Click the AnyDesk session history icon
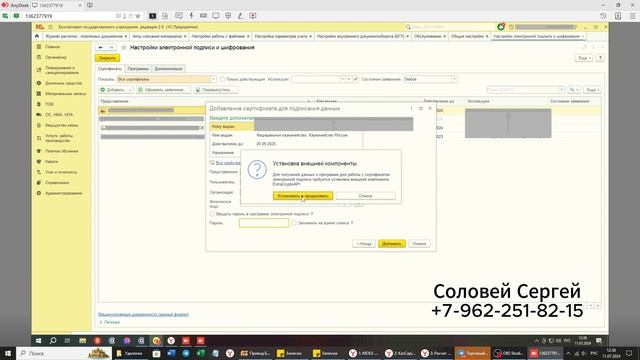Image resolution: width=640 pixels, height=360 pixels. 603,16
